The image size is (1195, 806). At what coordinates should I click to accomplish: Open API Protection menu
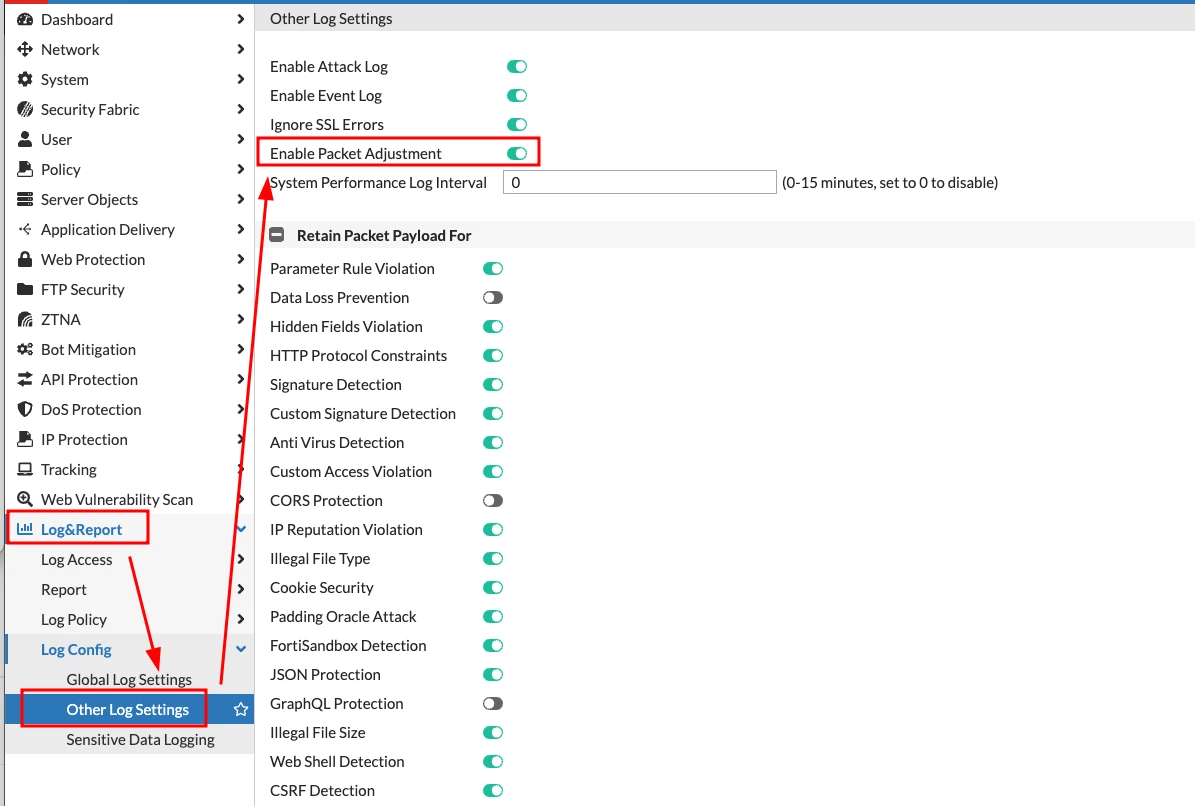[130, 379]
